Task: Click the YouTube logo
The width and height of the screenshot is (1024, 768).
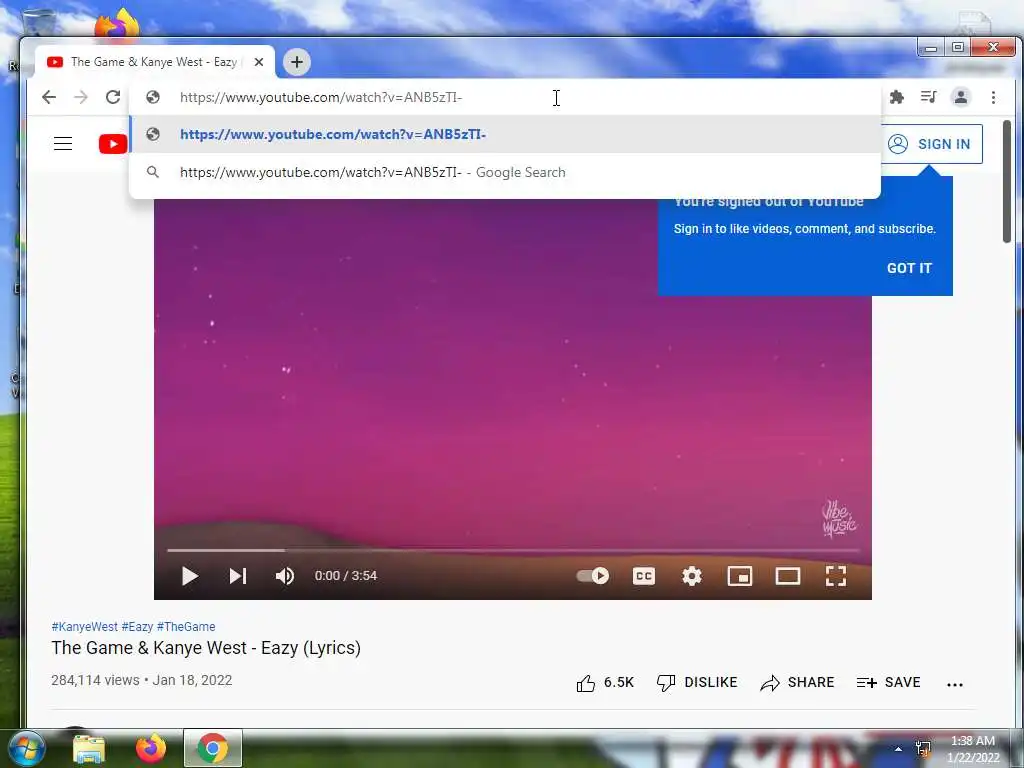Action: pos(113,144)
